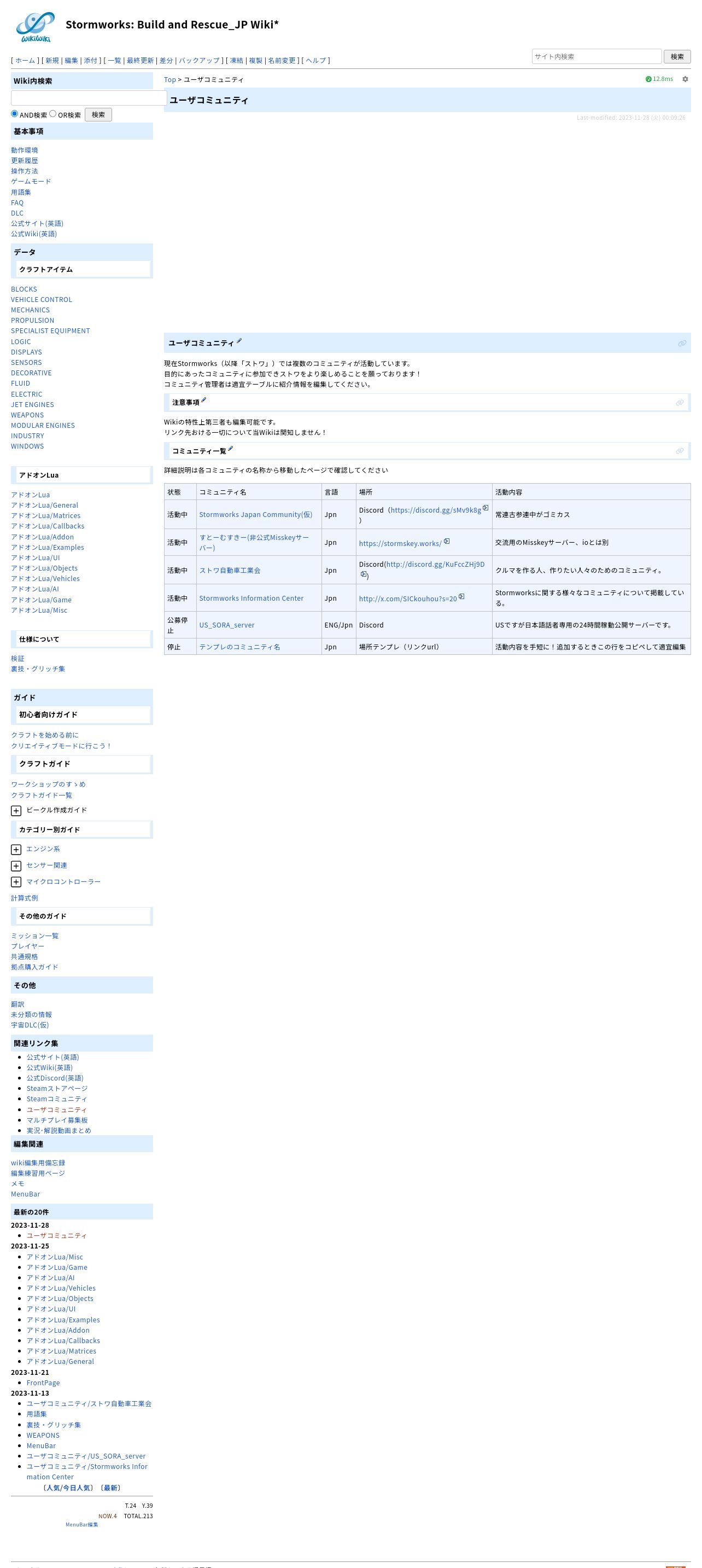
Task: Click the 公募停止 status cell
Action: 180,625
